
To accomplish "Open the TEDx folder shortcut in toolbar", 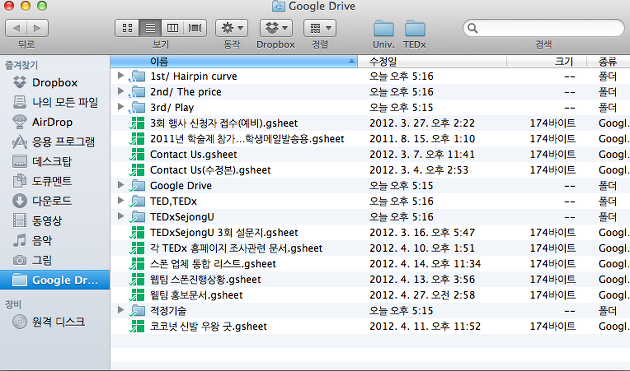I will click(415, 29).
